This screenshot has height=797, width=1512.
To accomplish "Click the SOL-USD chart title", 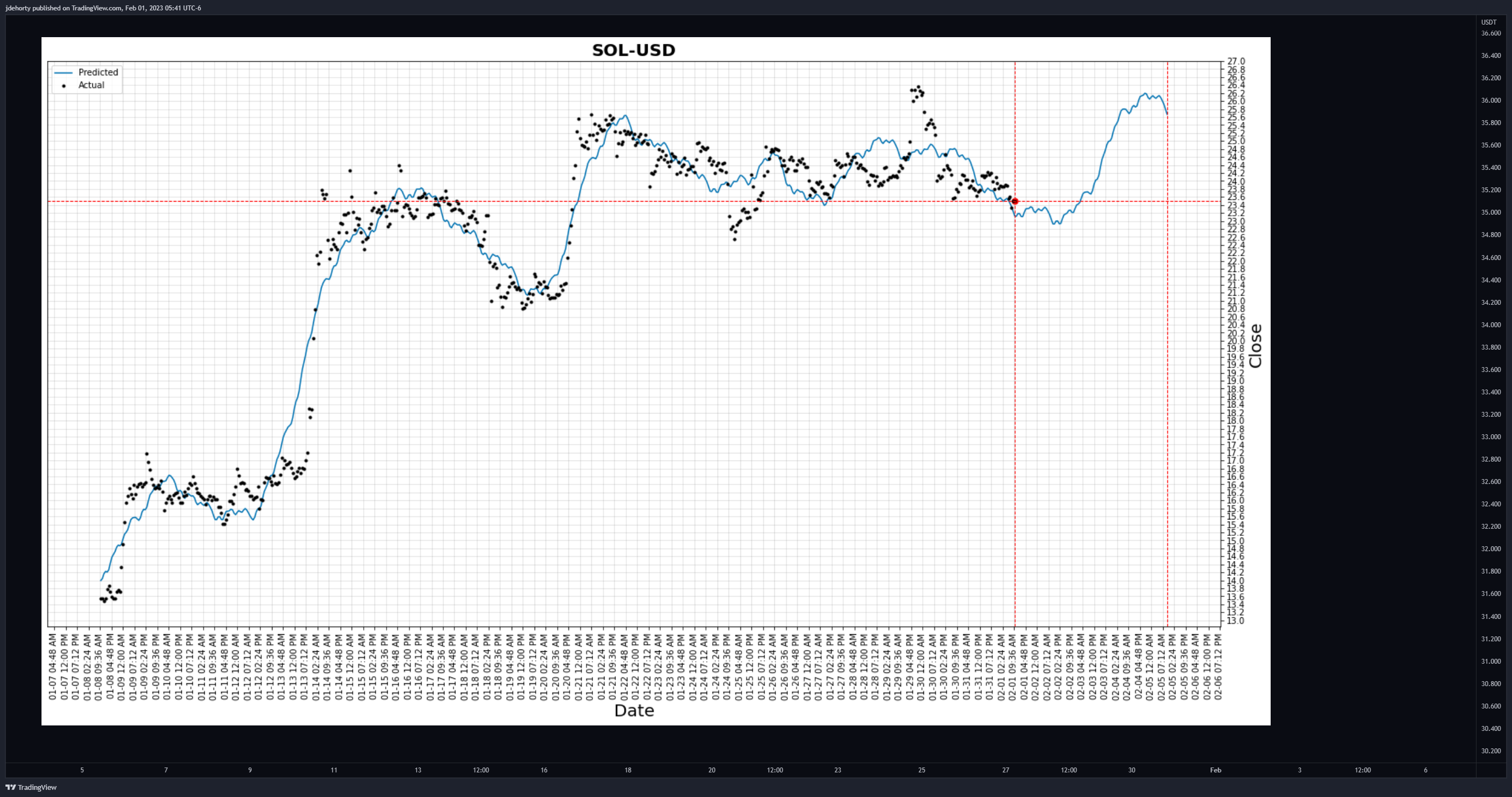I will coord(633,50).
